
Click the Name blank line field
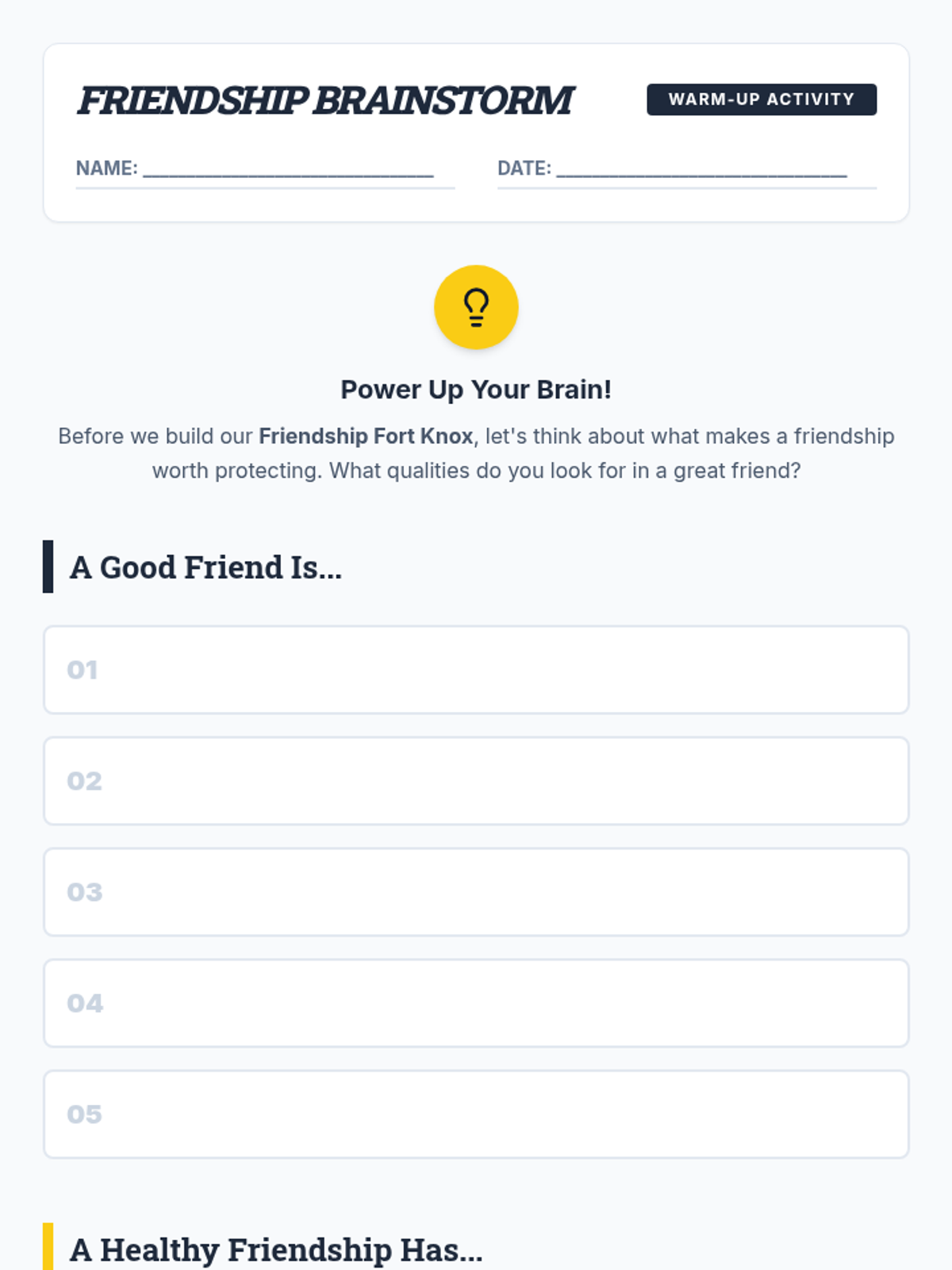pos(288,169)
